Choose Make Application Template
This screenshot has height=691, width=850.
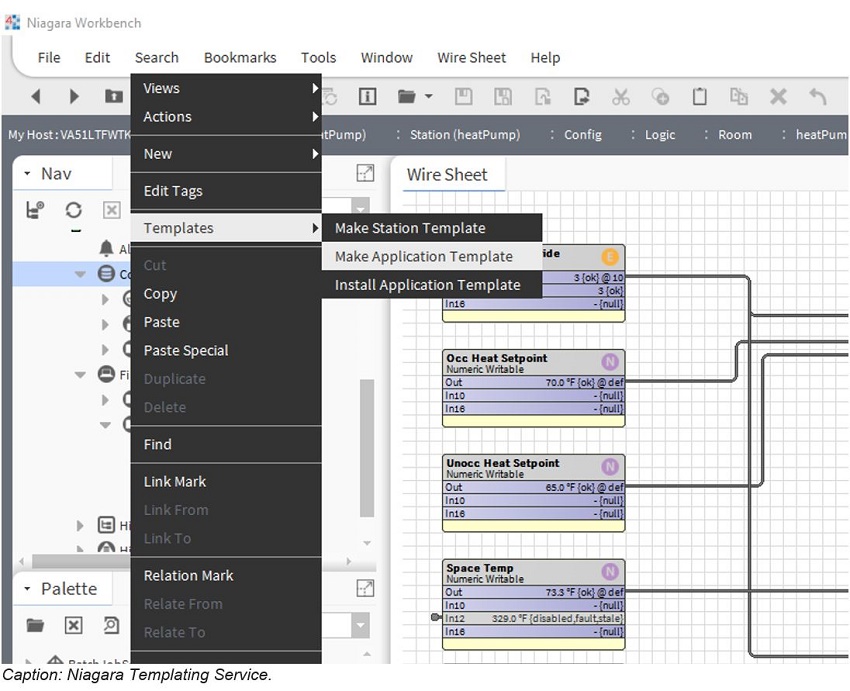[x=432, y=256]
